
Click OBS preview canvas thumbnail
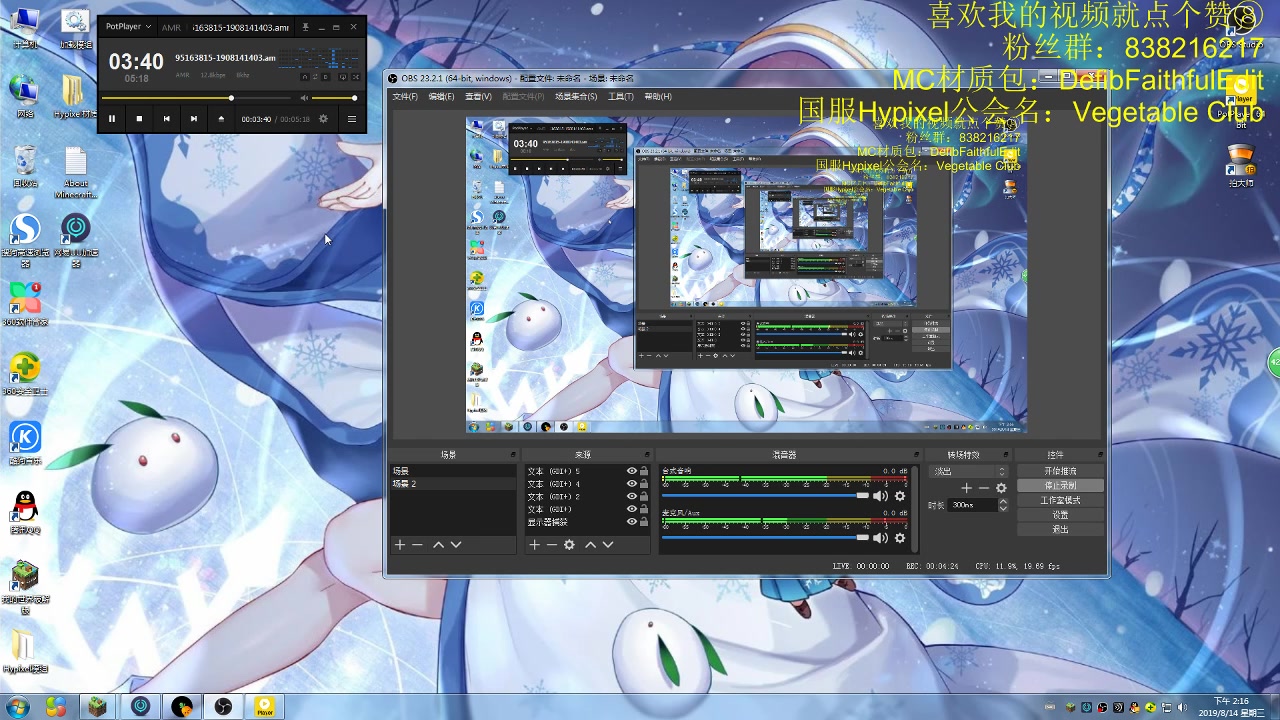pyautogui.click(x=746, y=275)
